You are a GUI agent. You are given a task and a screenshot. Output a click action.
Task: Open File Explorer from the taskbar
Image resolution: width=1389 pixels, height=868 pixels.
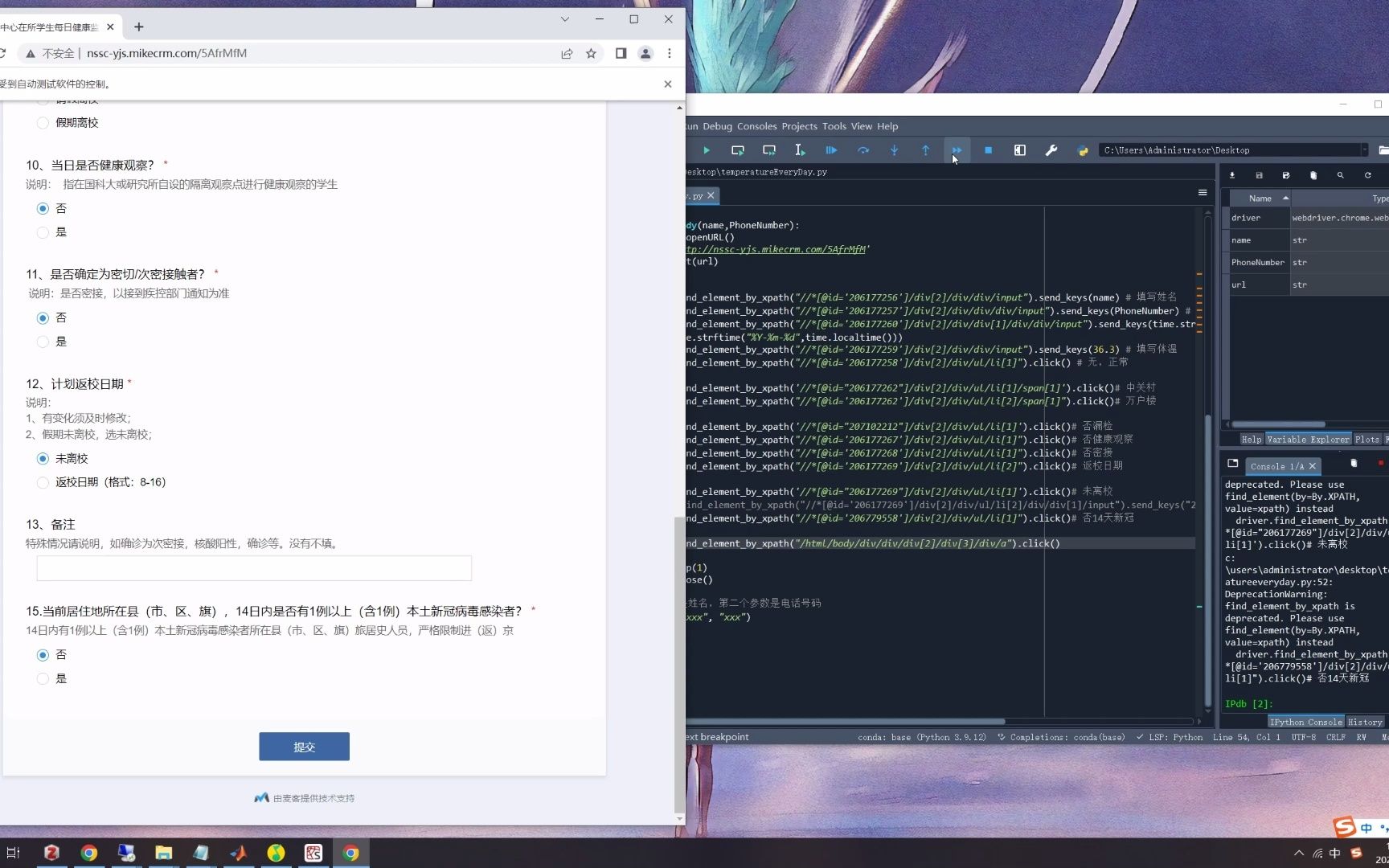(x=163, y=853)
